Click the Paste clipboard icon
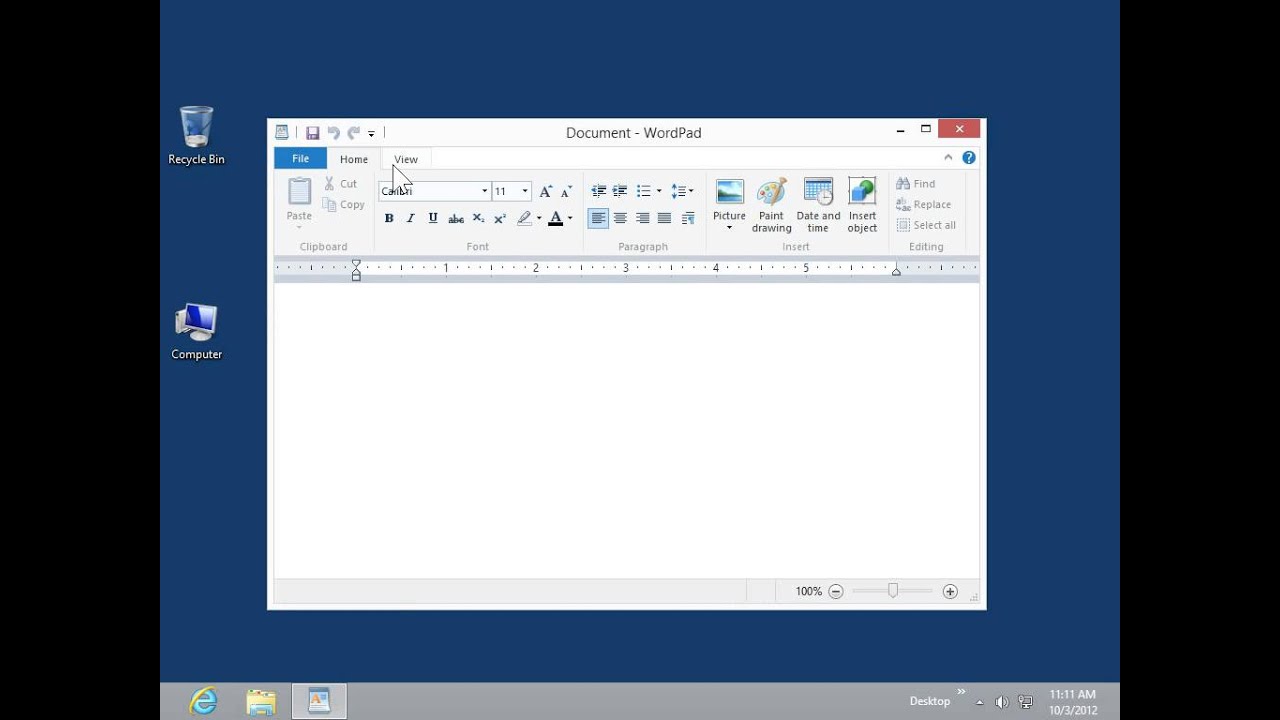Screen dimensions: 1280x720 (299, 191)
